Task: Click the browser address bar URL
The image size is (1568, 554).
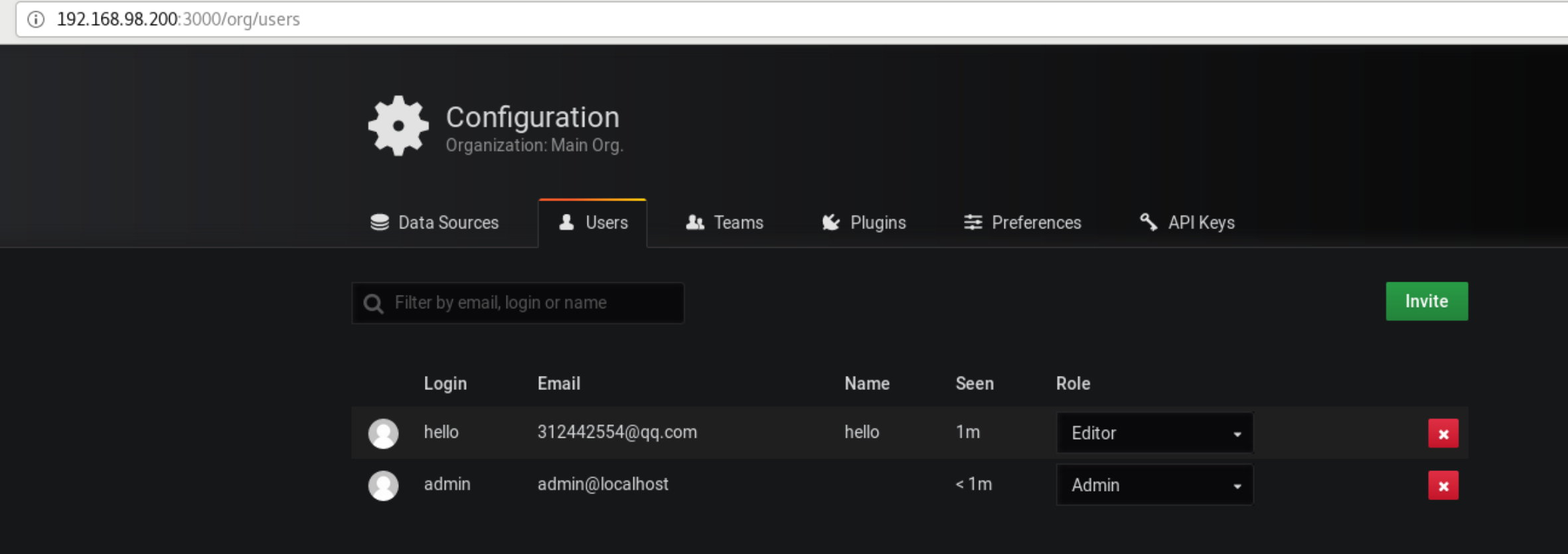Action: point(179,19)
